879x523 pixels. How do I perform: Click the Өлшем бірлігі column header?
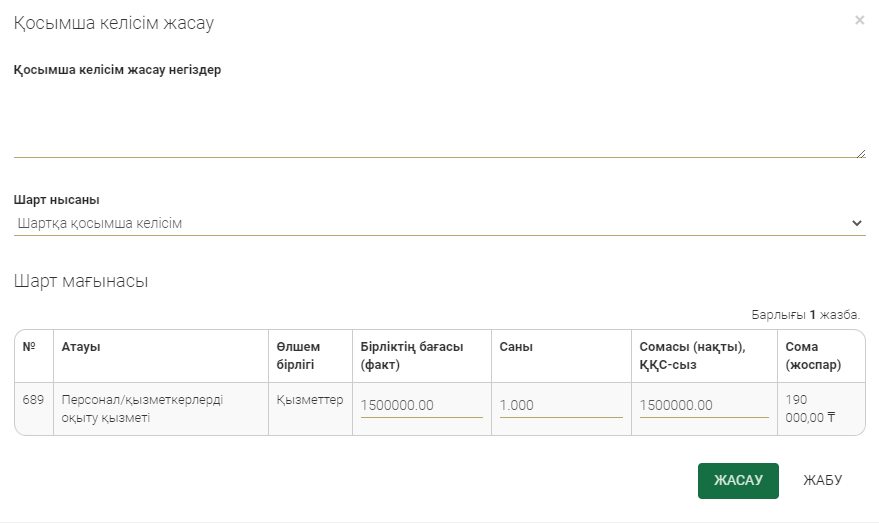click(x=298, y=356)
